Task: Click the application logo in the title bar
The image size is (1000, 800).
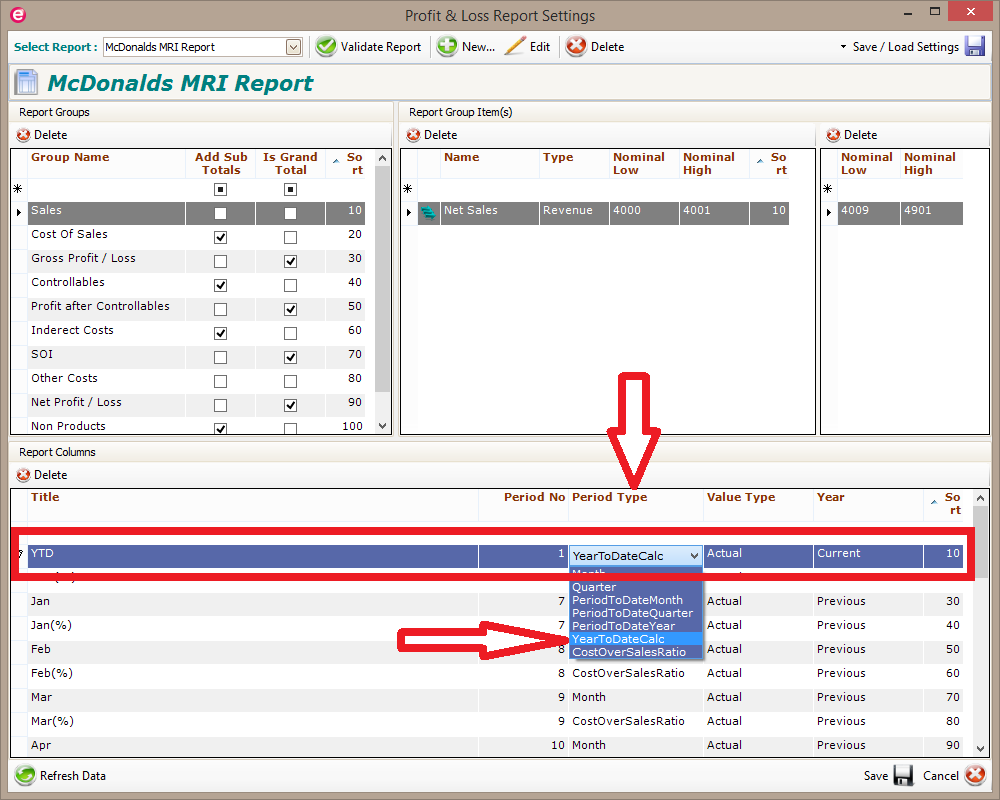Action: pyautogui.click(x=18, y=15)
